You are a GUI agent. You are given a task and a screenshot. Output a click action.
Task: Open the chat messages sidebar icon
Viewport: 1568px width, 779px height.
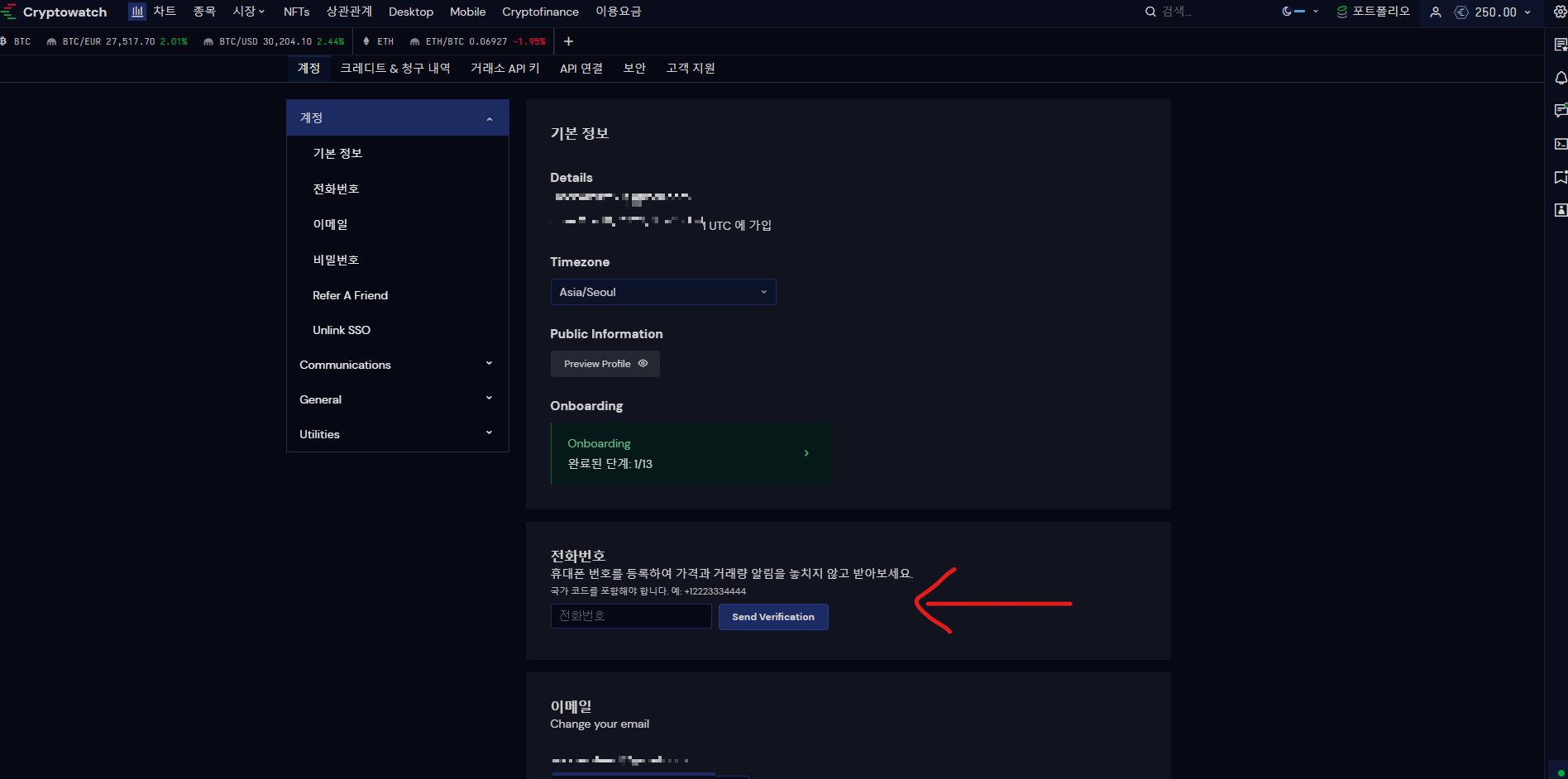pos(1561,110)
